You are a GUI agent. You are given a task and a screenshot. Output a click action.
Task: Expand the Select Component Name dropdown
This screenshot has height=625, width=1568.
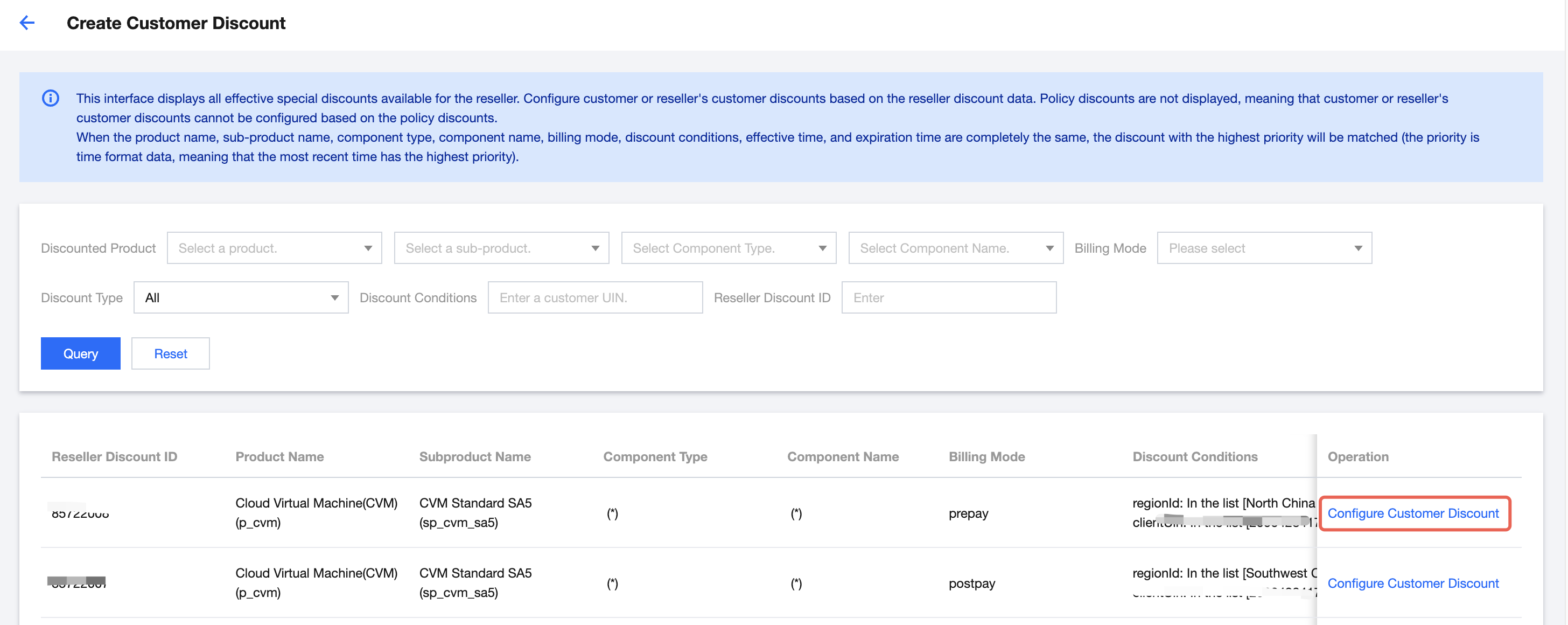955,248
